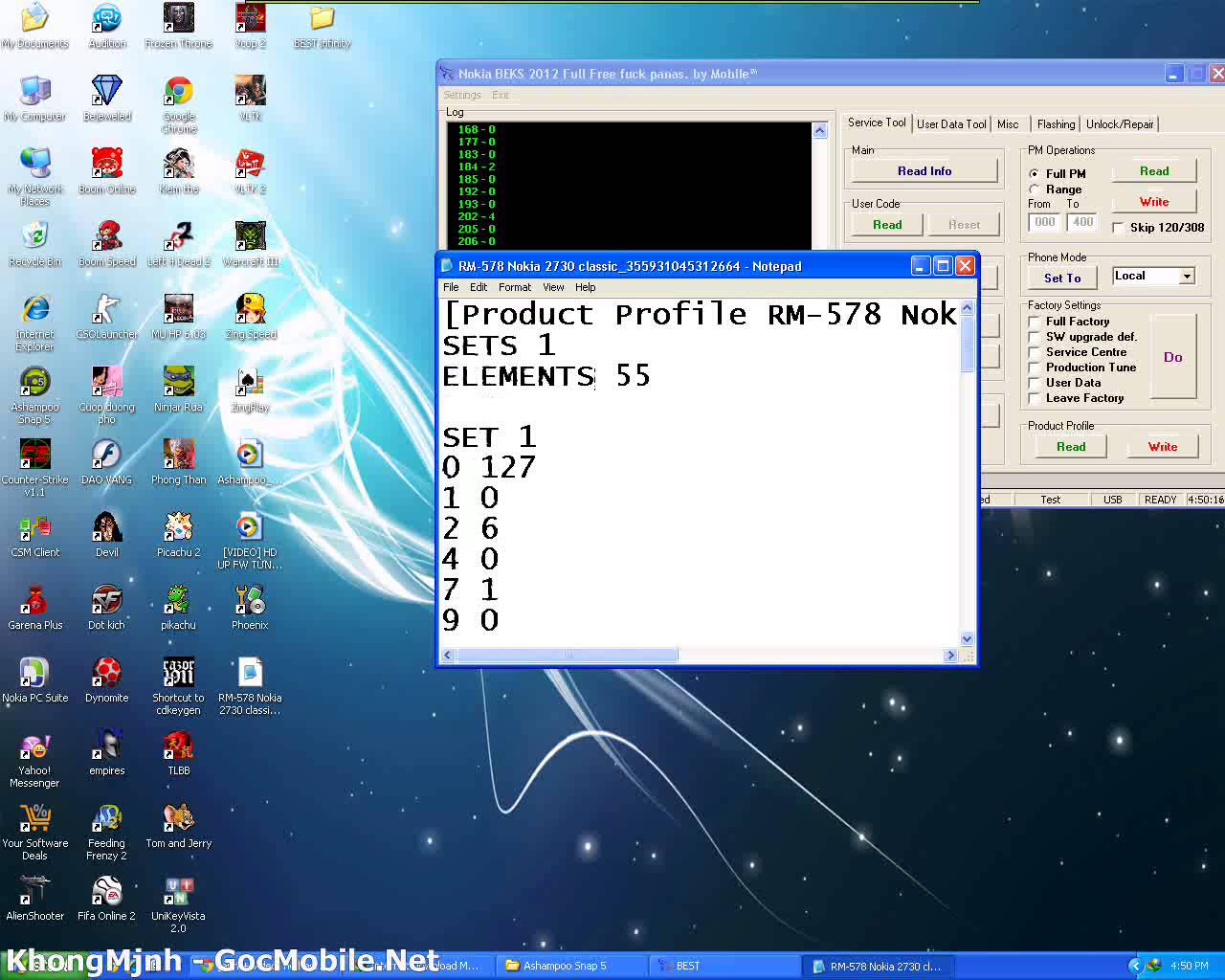Click PM Operations Write button
The image size is (1225, 980).
coord(1154,202)
